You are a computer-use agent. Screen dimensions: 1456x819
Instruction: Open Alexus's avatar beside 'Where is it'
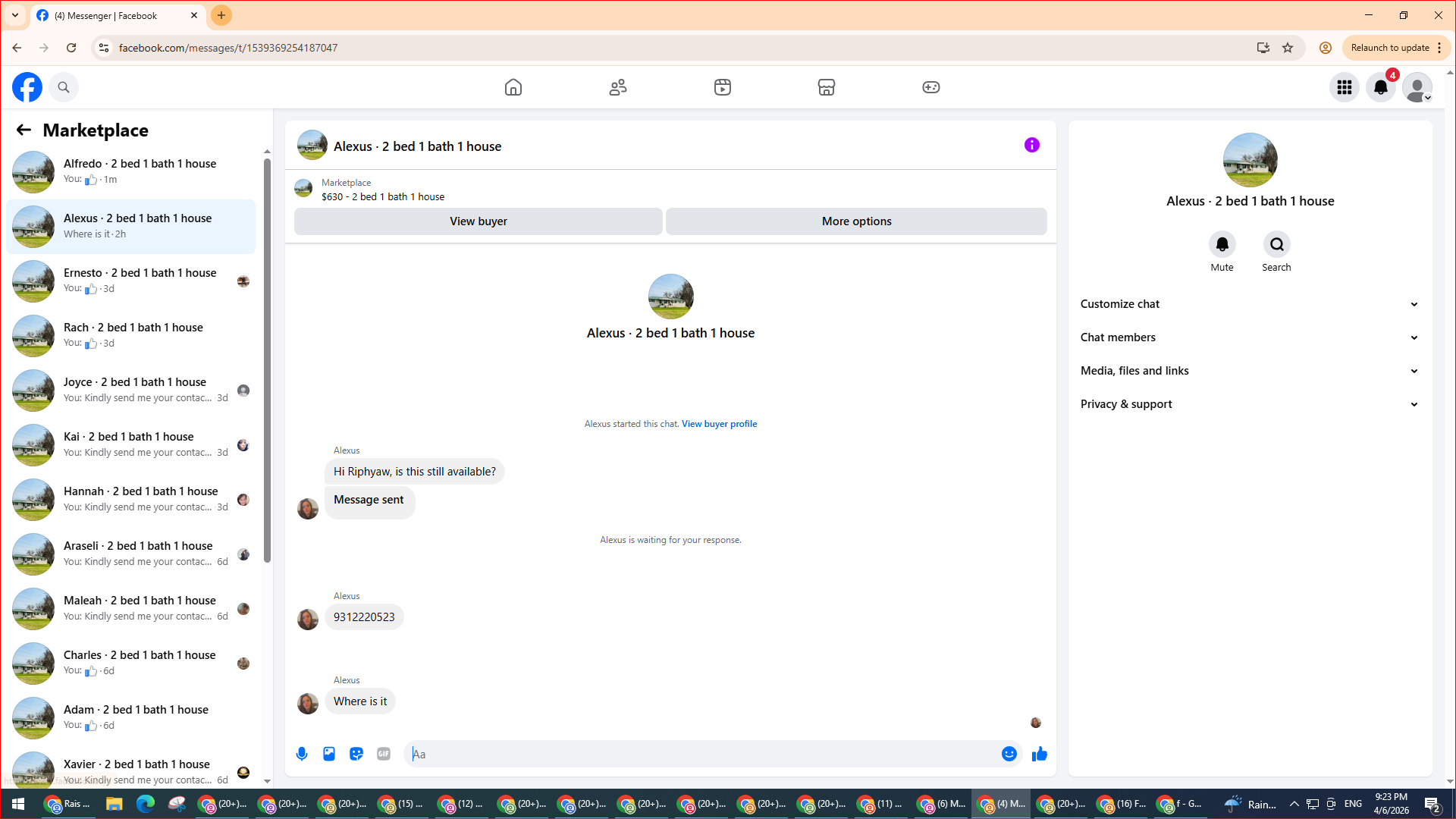[308, 704]
